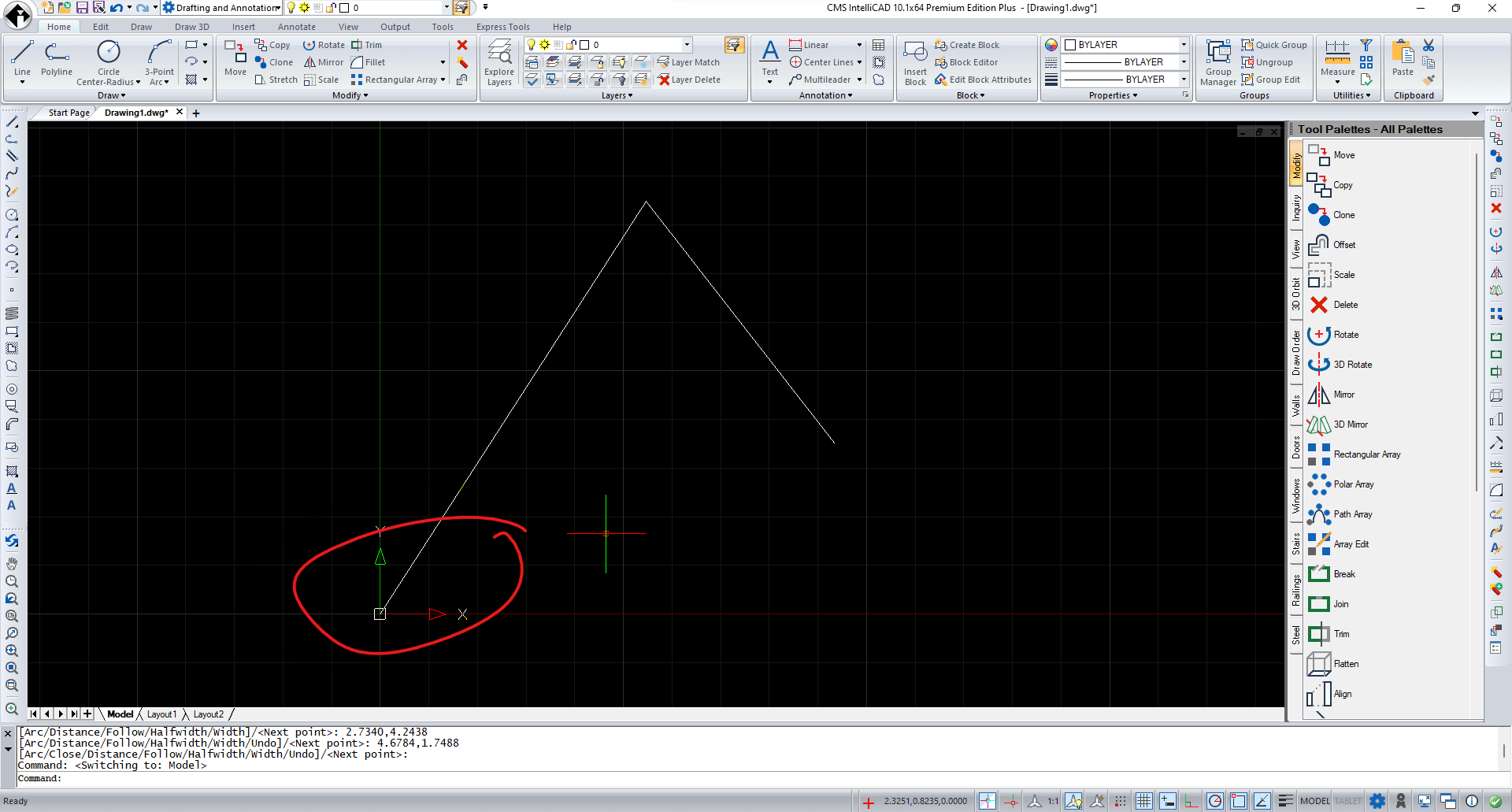
Task: Toggle TABLET mode in the status bar
Action: click(1347, 801)
